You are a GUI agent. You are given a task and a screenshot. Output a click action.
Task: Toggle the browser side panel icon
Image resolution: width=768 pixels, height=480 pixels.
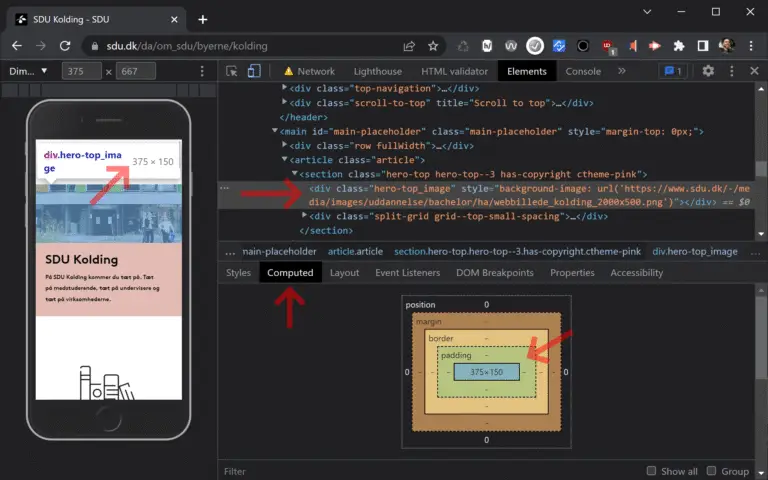(703, 46)
